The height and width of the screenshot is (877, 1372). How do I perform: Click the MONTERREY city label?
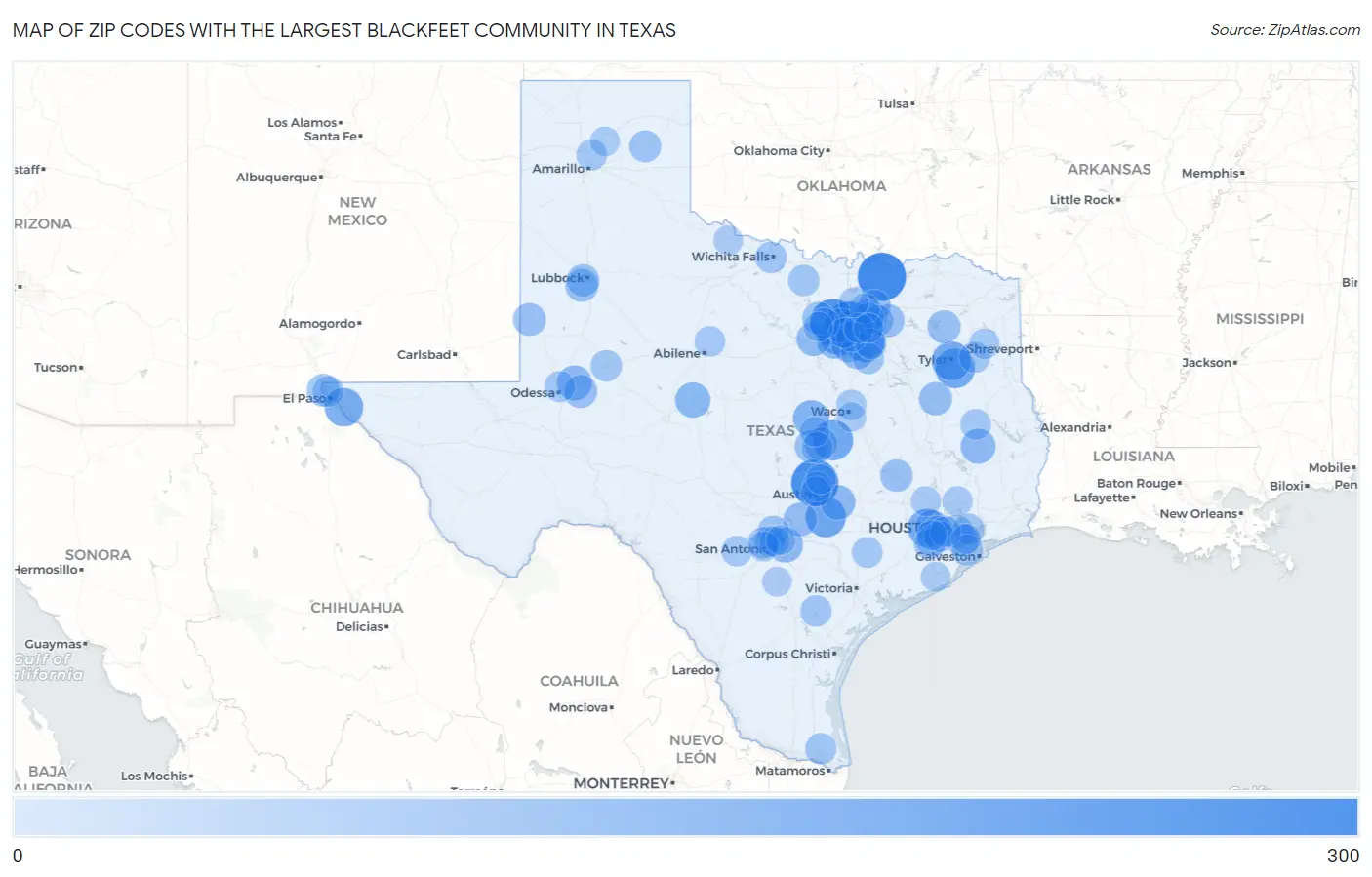pos(623,783)
